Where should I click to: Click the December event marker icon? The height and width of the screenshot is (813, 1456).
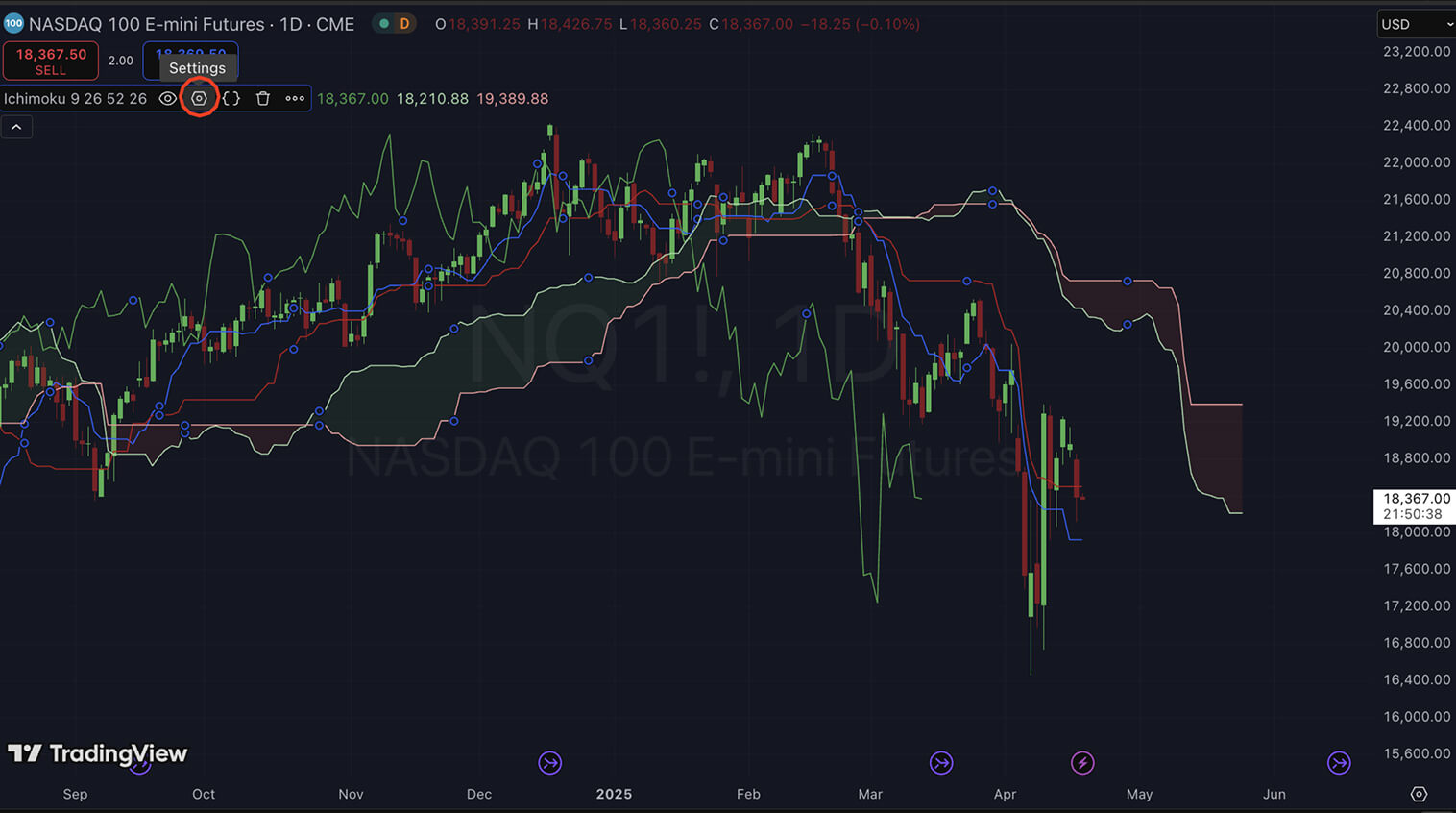[549, 763]
